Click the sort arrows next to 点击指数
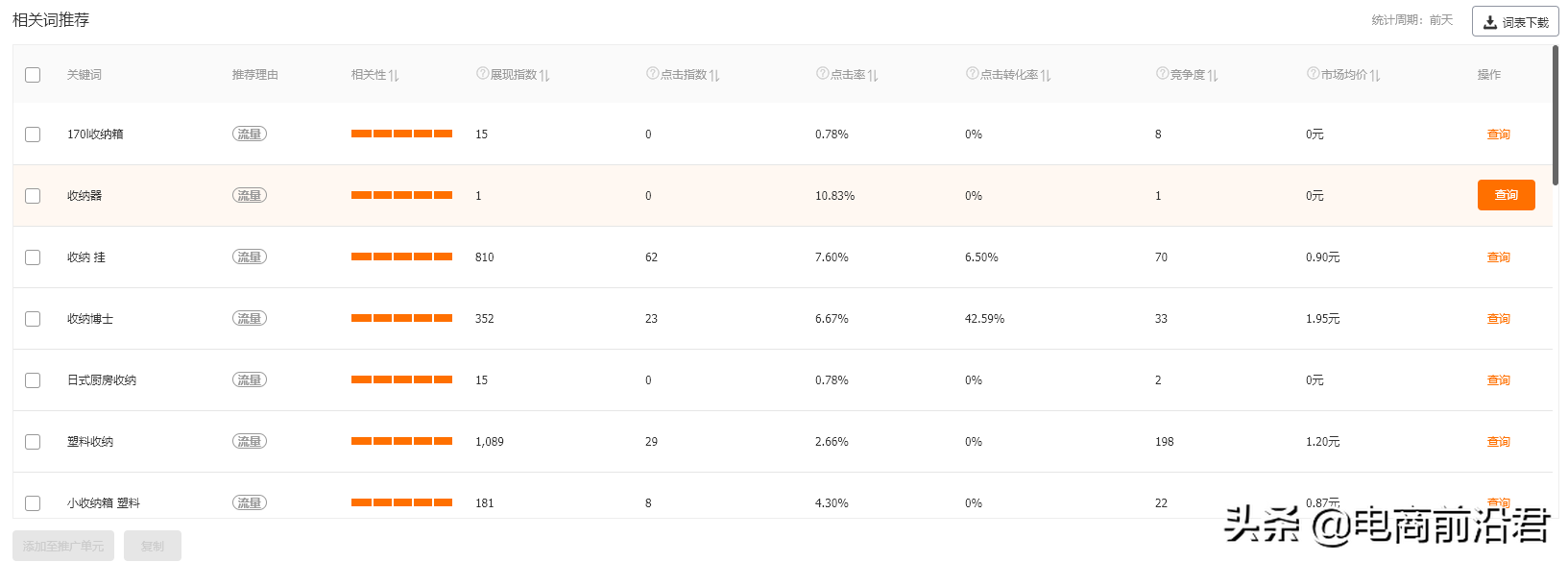This screenshot has height=562, width=1568. tap(714, 75)
